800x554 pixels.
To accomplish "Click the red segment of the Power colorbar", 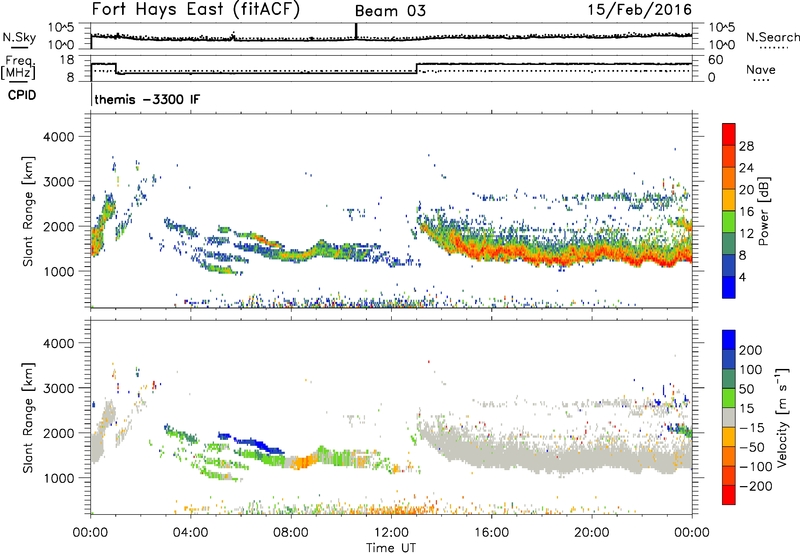I will [729, 134].
